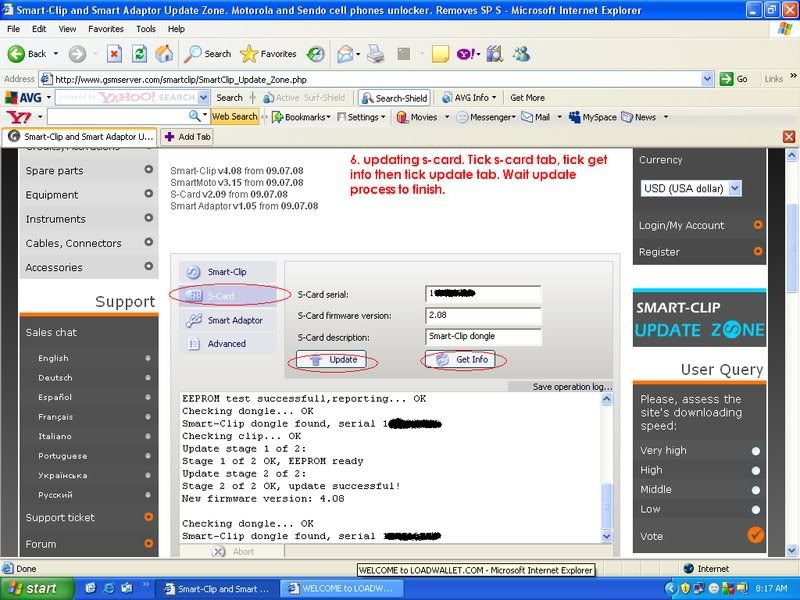Select Very high speed radio option
This screenshot has width=800, height=600.
pos(756,451)
